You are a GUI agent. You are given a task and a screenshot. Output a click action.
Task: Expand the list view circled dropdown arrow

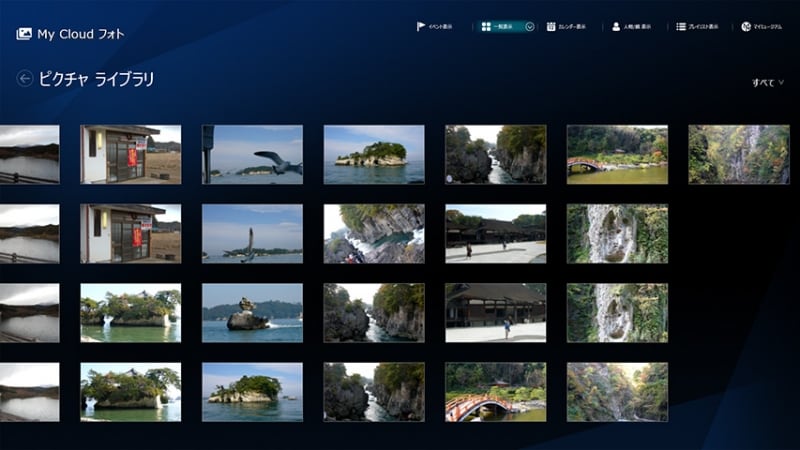click(530, 27)
